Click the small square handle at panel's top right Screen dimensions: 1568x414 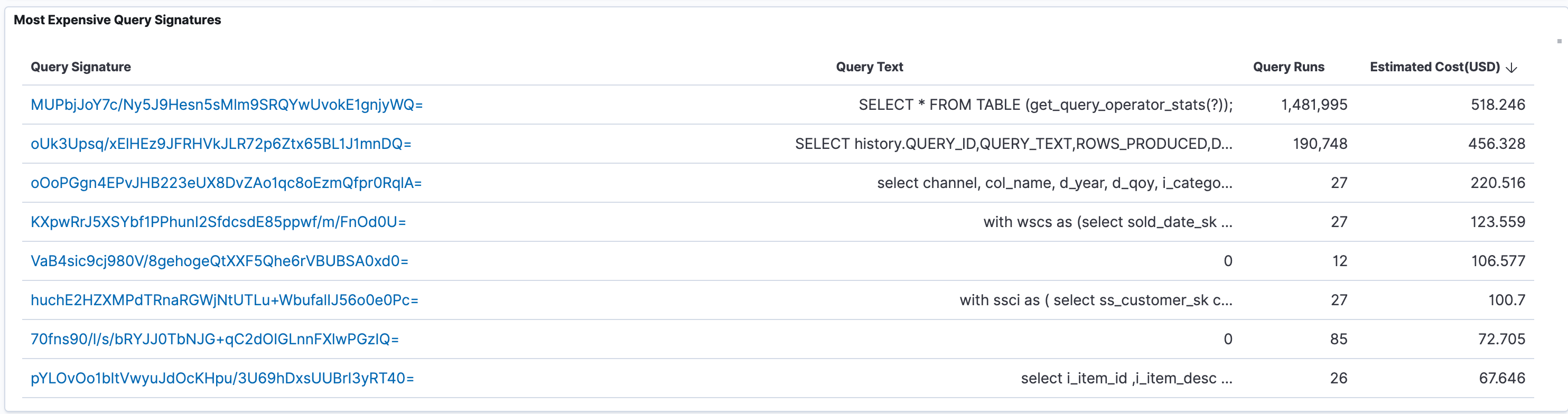[1559, 41]
